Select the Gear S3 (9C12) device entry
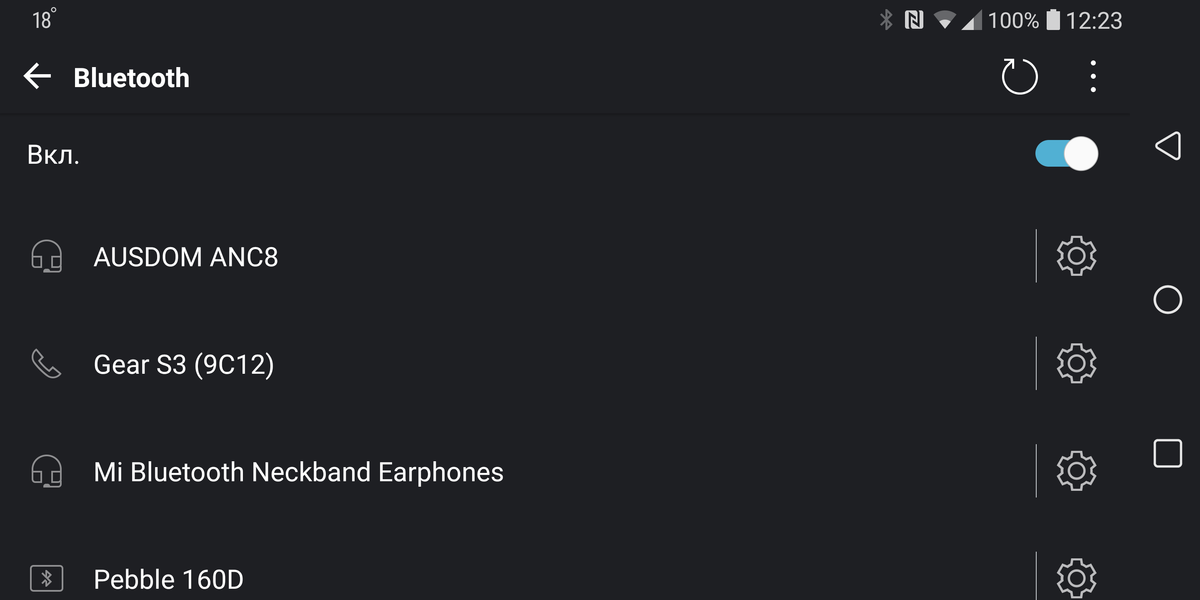This screenshot has height=600, width=1200. coord(184,364)
